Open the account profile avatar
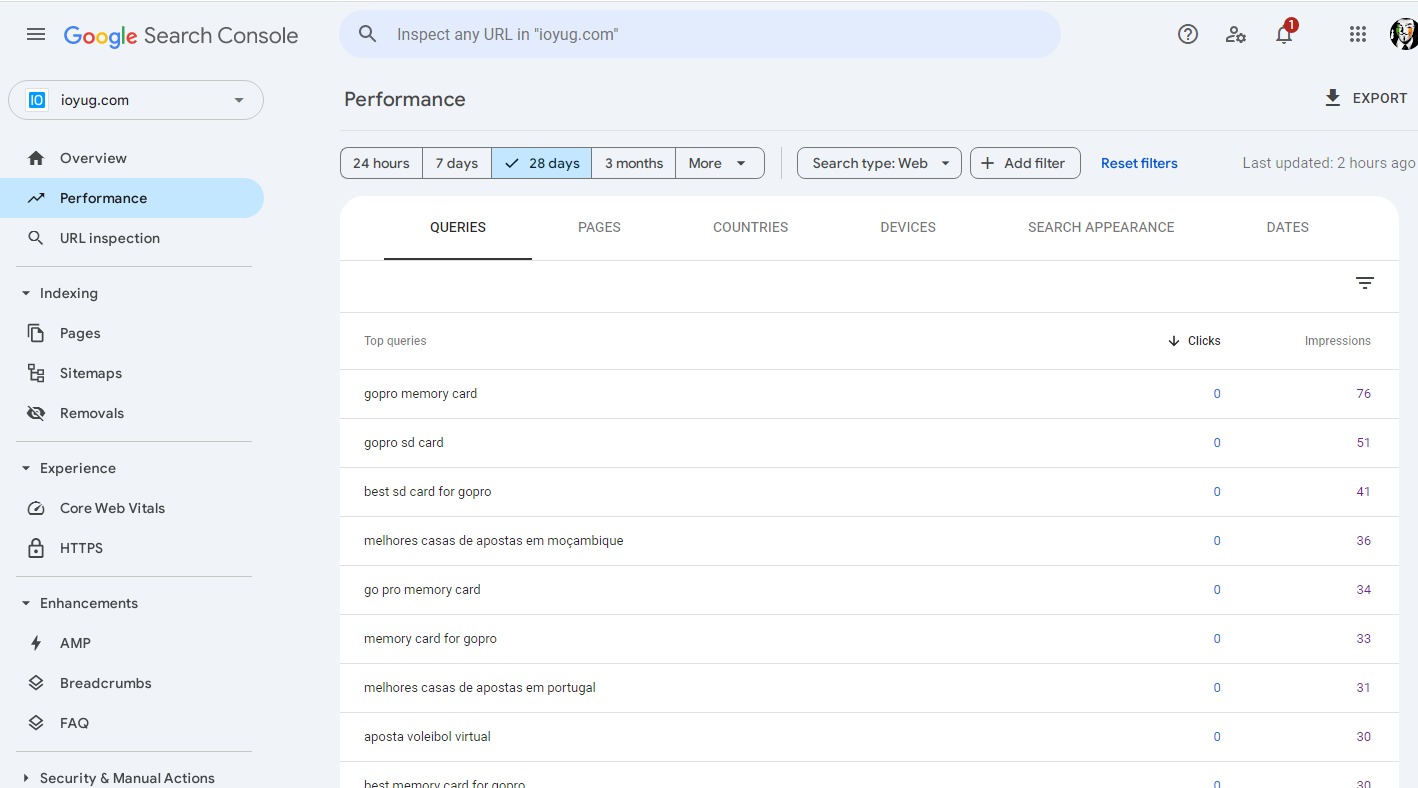The image size is (1418, 788). pyautogui.click(x=1404, y=34)
